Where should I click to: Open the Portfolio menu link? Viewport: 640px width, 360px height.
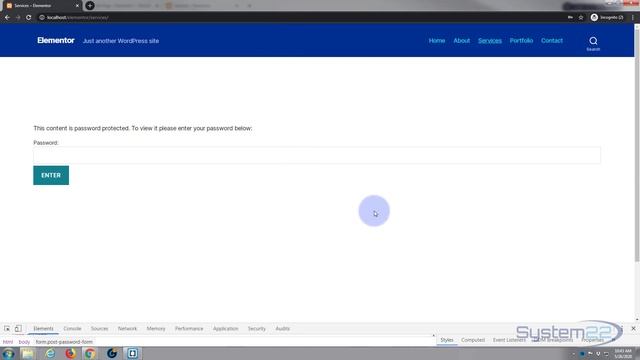(x=521, y=40)
